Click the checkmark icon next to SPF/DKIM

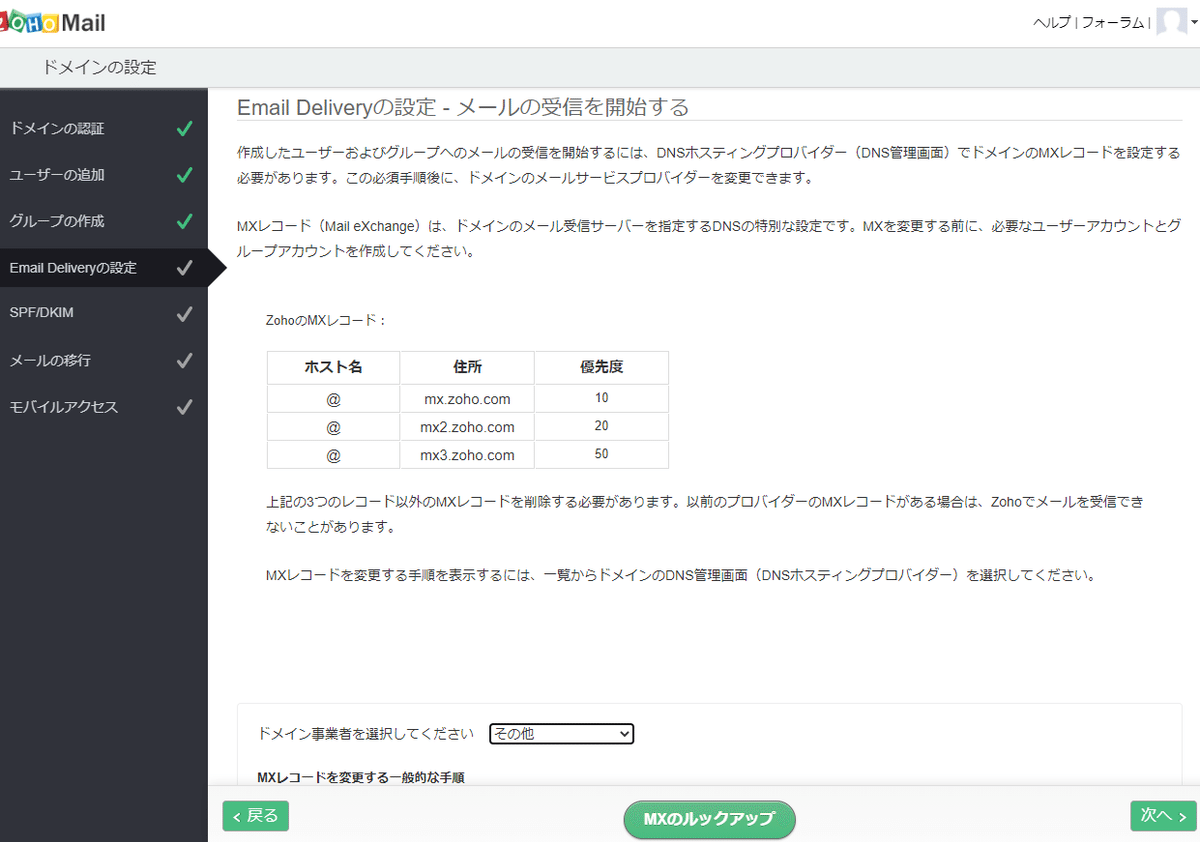click(x=183, y=313)
